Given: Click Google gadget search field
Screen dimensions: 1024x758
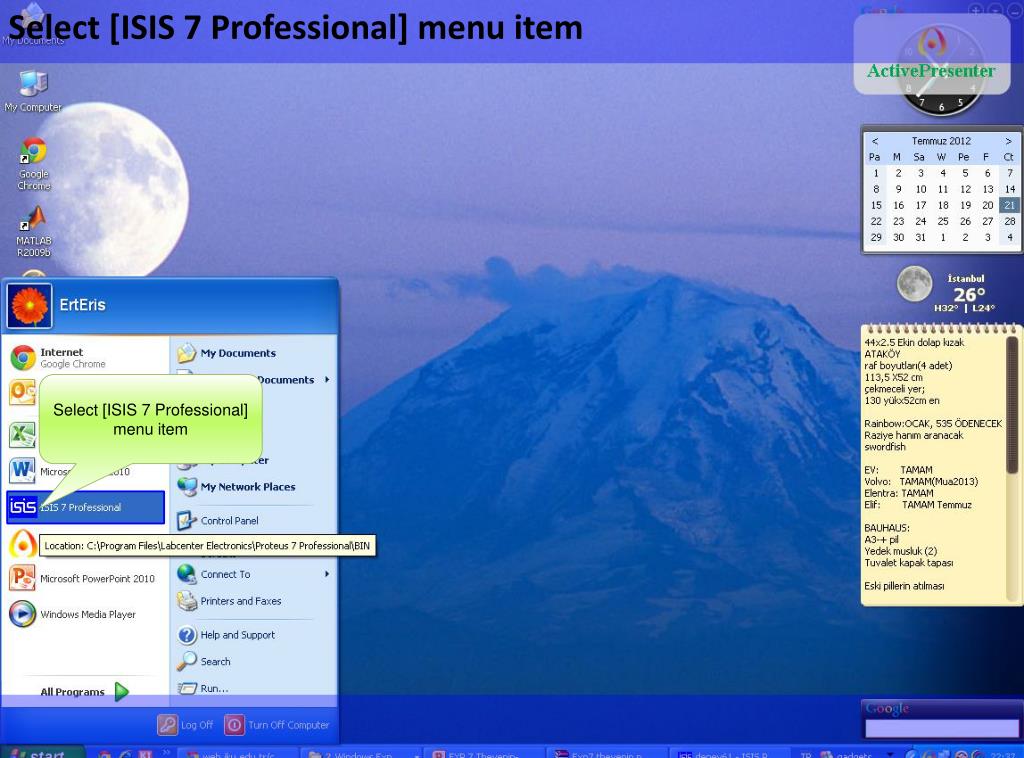Looking at the screenshot, I should tap(941, 729).
